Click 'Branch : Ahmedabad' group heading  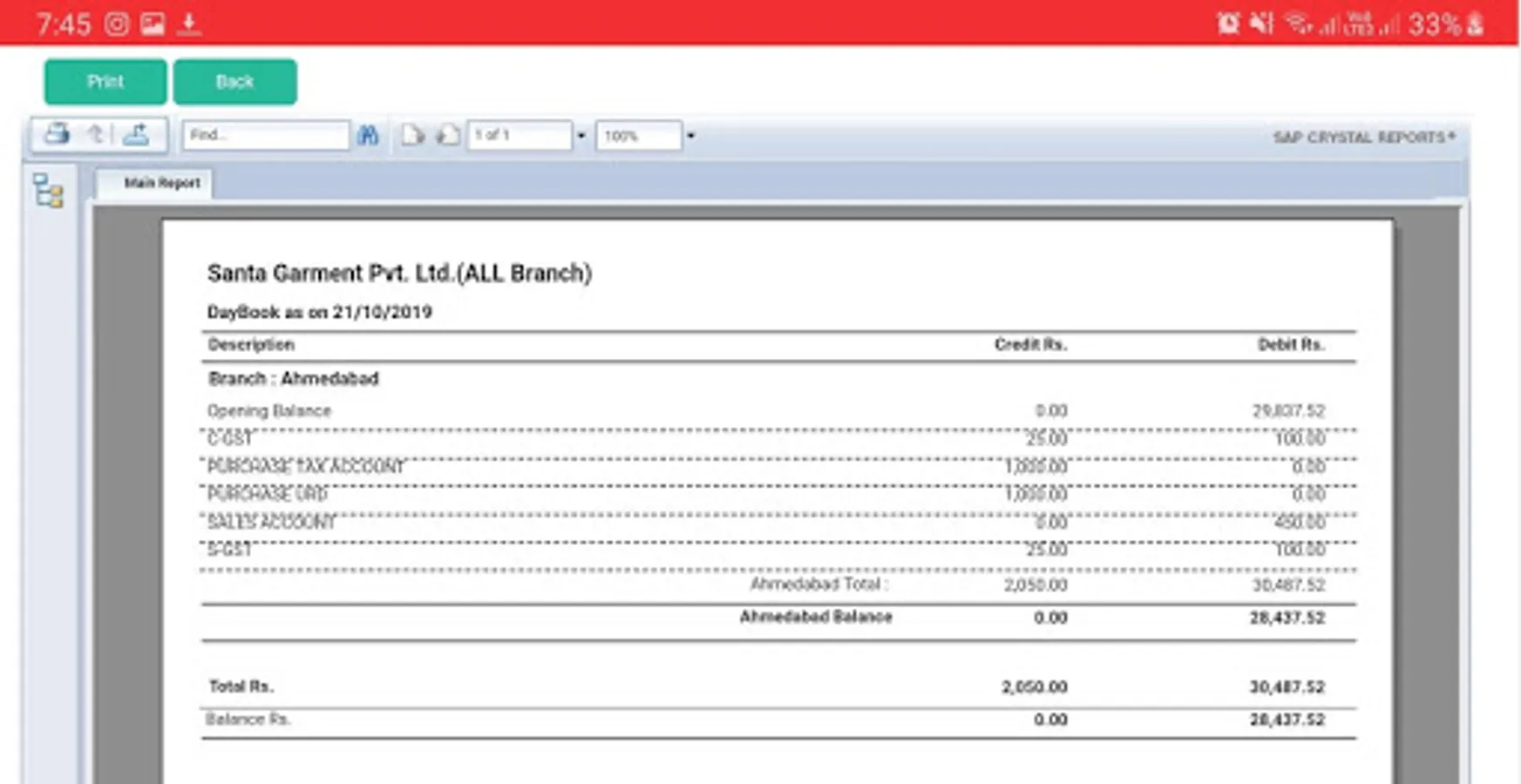click(294, 379)
